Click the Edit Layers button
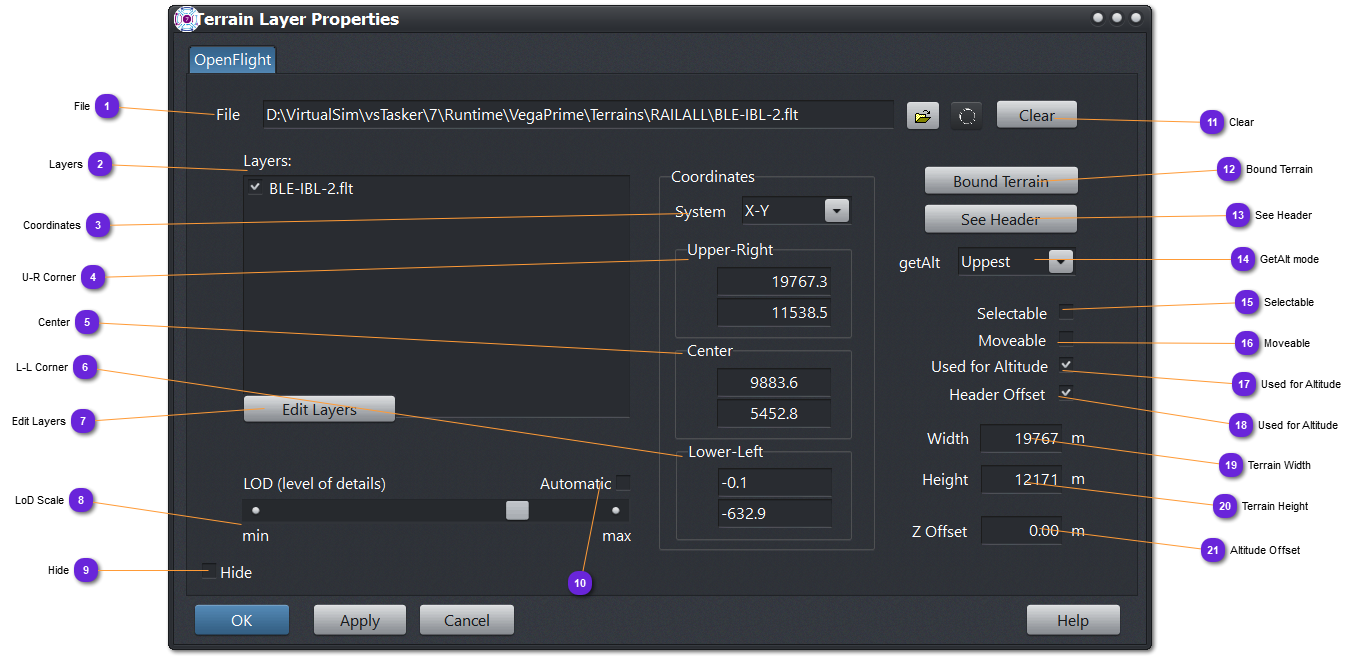1357x659 pixels. [x=319, y=409]
